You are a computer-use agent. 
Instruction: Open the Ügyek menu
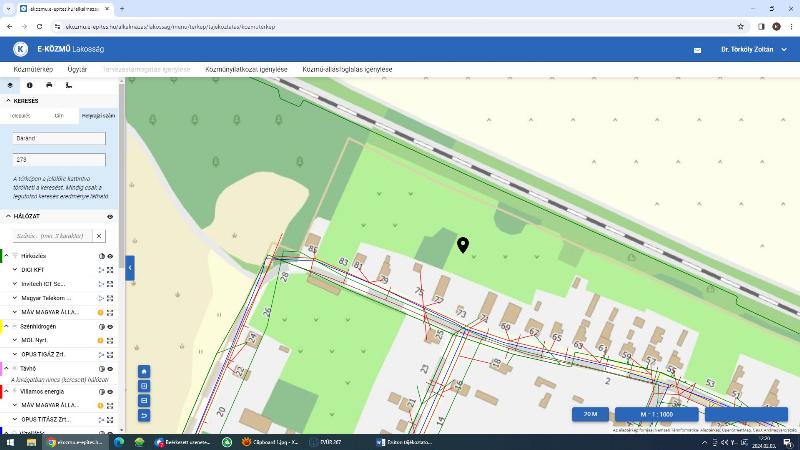tap(76, 70)
